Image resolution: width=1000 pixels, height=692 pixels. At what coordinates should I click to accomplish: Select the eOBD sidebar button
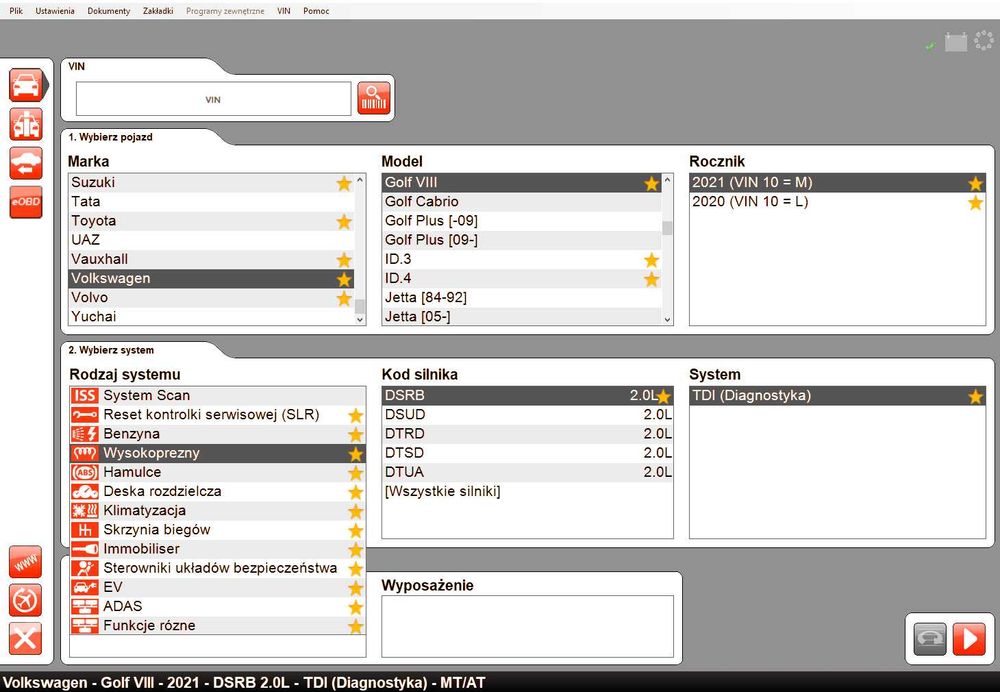click(26, 202)
